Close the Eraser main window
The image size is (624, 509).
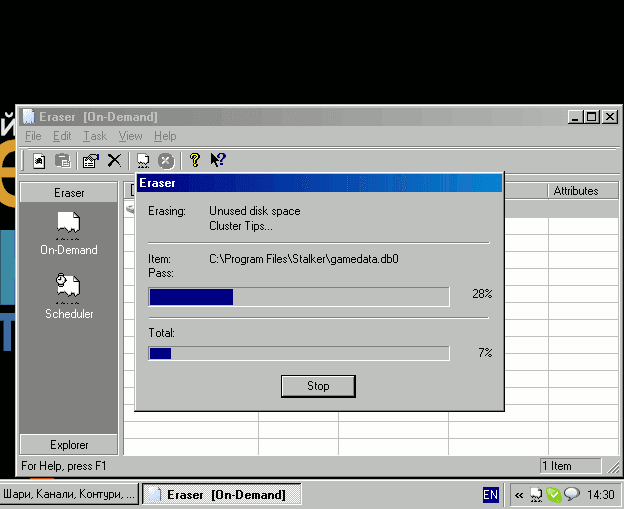point(610,117)
